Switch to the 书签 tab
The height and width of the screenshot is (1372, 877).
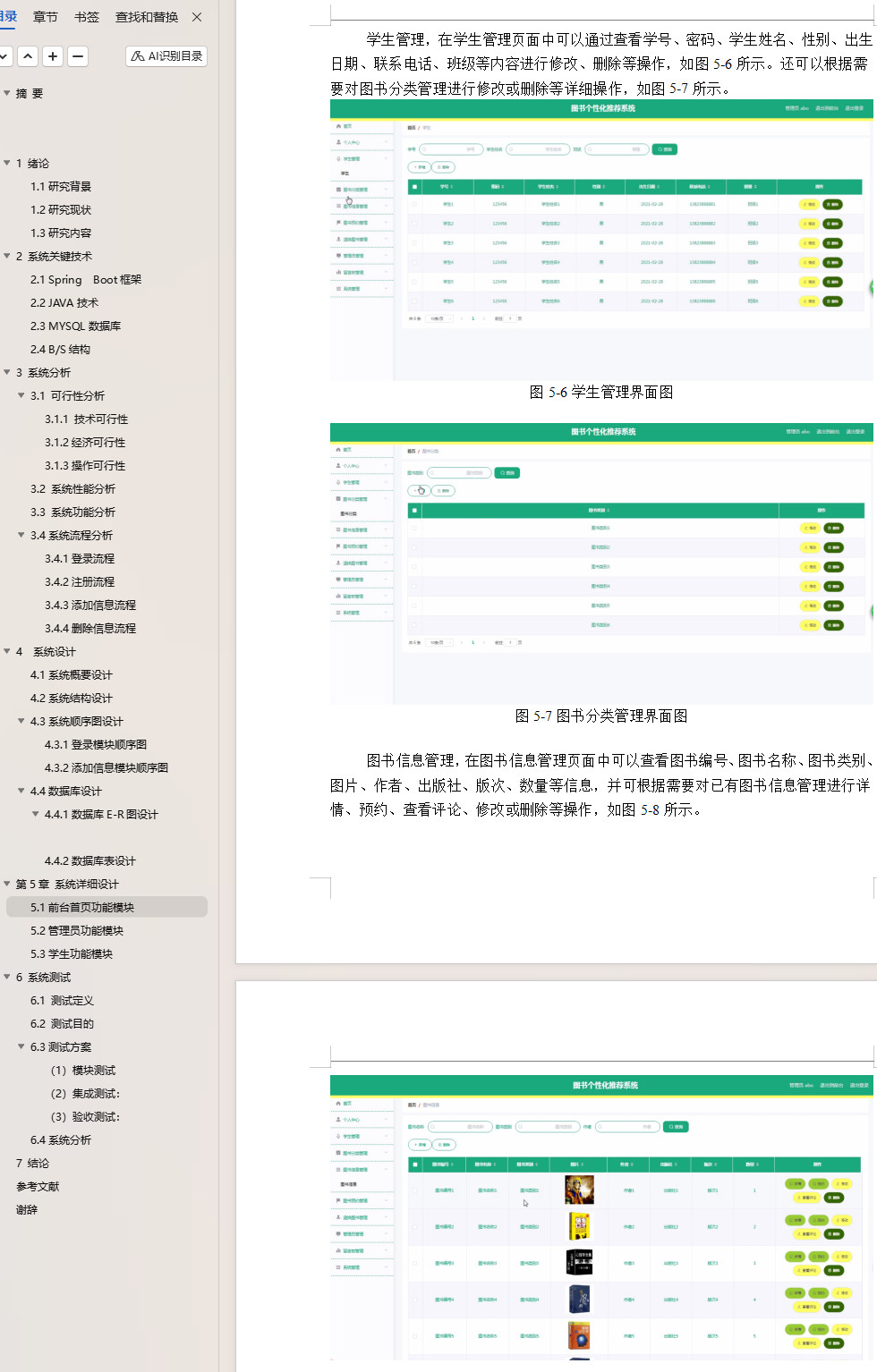pyautogui.click(x=87, y=17)
